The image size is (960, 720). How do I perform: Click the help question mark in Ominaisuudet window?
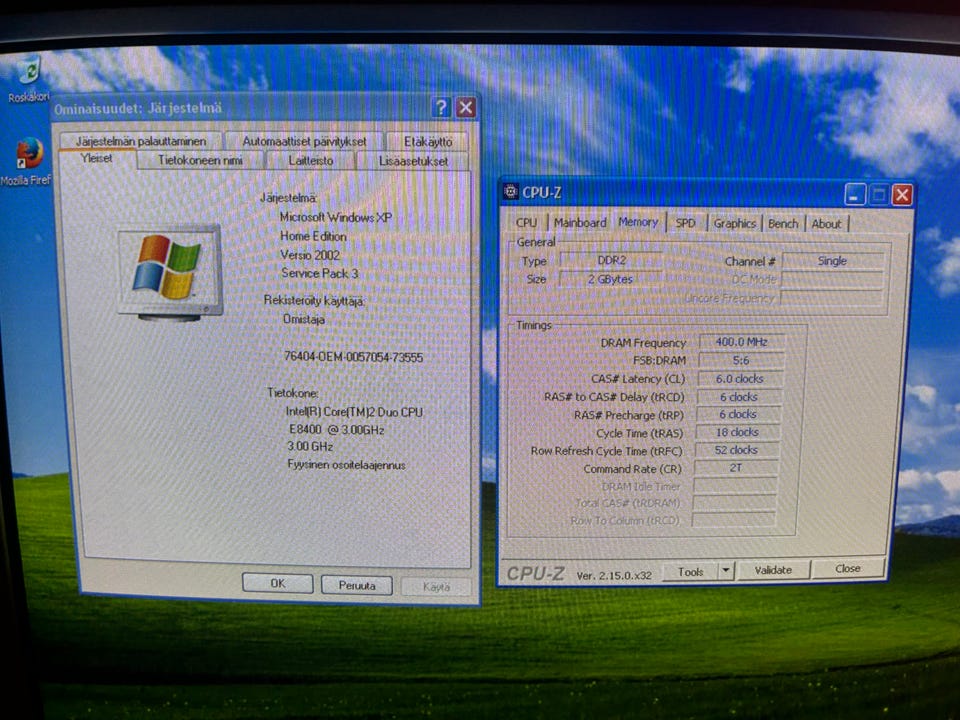(x=441, y=107)
